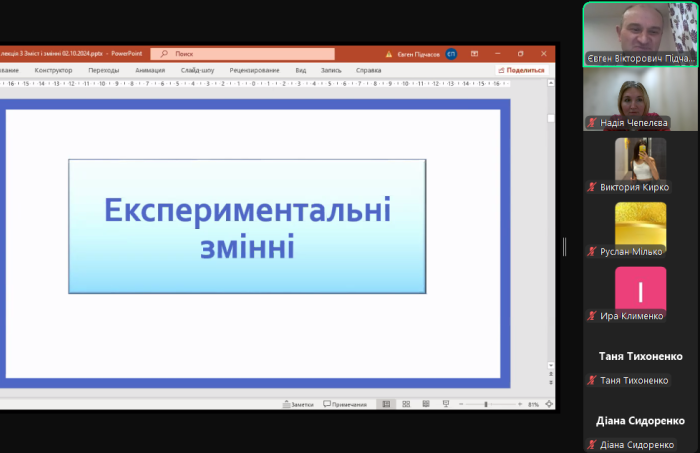Click the Поделиться share button

click(521, 70)
